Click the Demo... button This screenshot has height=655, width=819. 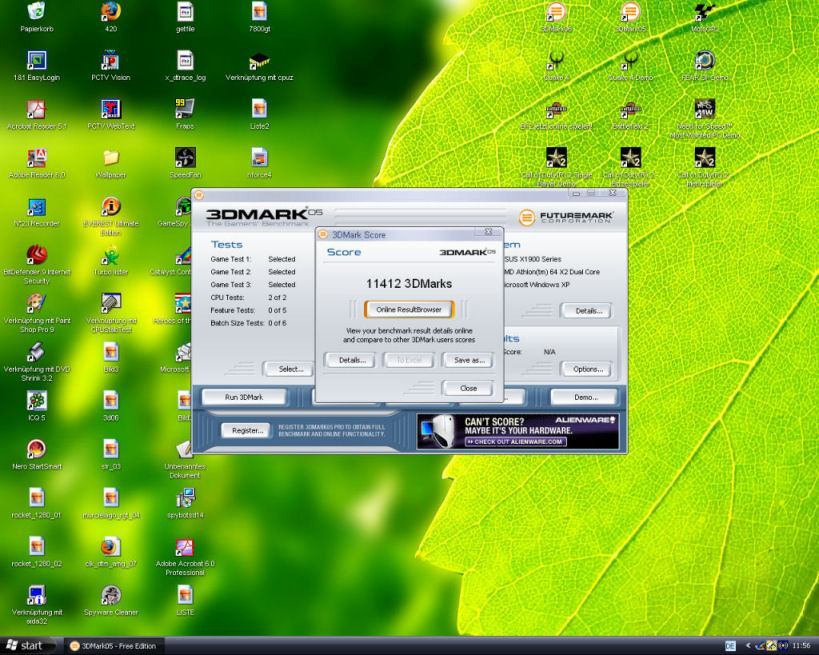[584, 397]
